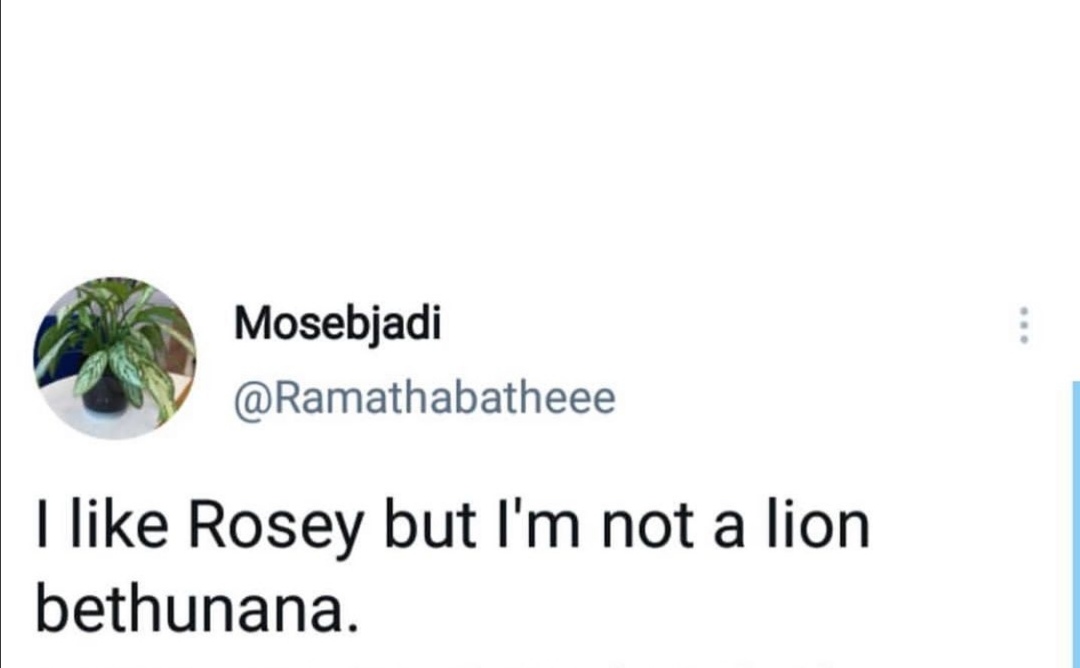This screenshot has height=668, width=1080.
Task: Click the word "bethunana." in the tweet
Action: point(195,609)
